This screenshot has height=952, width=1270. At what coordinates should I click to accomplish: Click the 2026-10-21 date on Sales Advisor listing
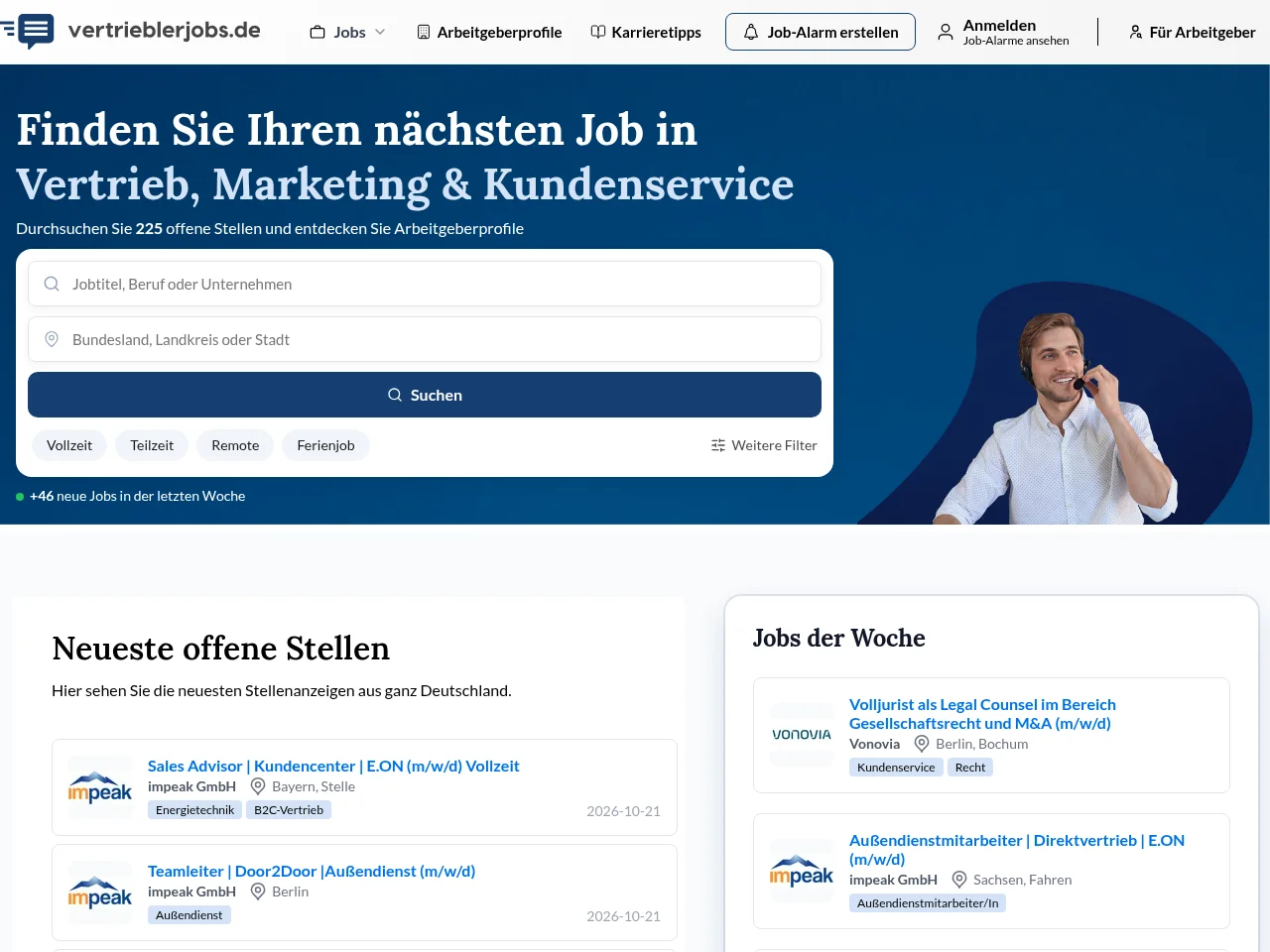[x=623, y=811]
